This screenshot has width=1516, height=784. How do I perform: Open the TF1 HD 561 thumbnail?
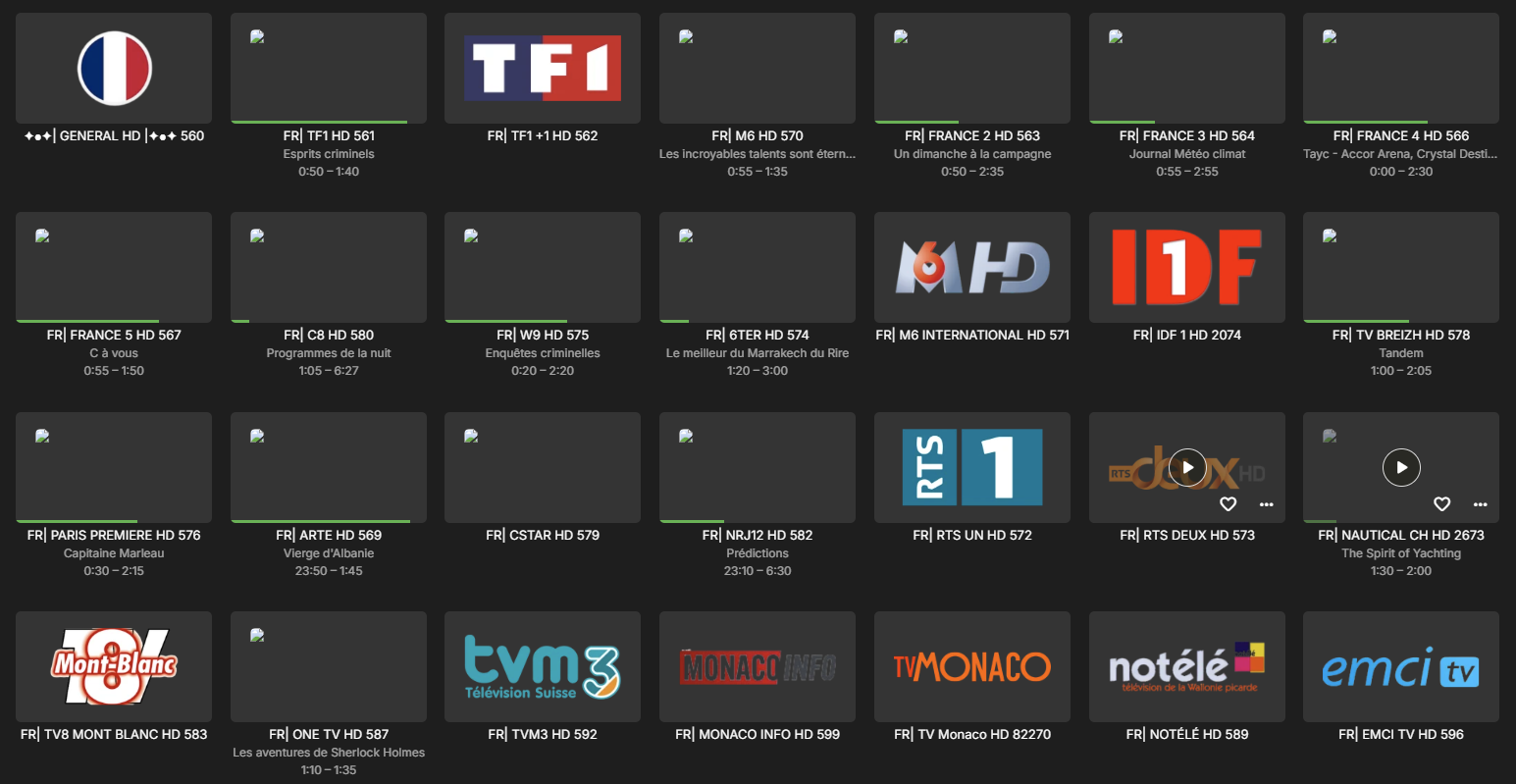(x=329, y=68)
